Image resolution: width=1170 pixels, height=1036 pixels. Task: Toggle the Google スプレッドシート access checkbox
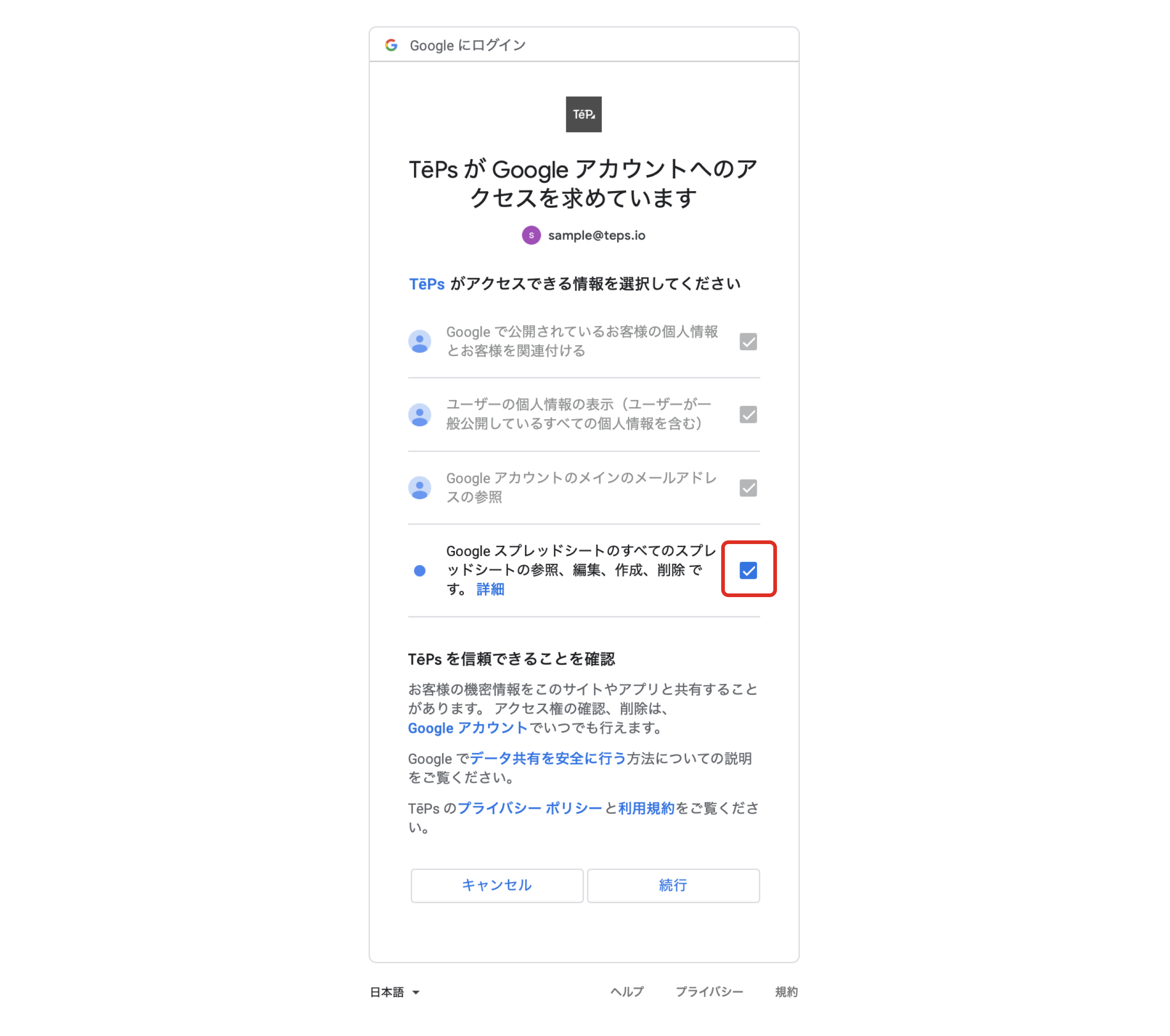point(748,571)
